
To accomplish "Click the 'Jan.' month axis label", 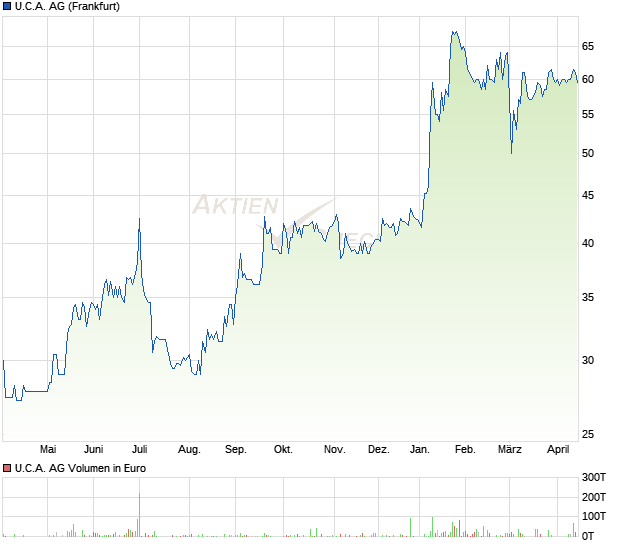I will [420, 450].
